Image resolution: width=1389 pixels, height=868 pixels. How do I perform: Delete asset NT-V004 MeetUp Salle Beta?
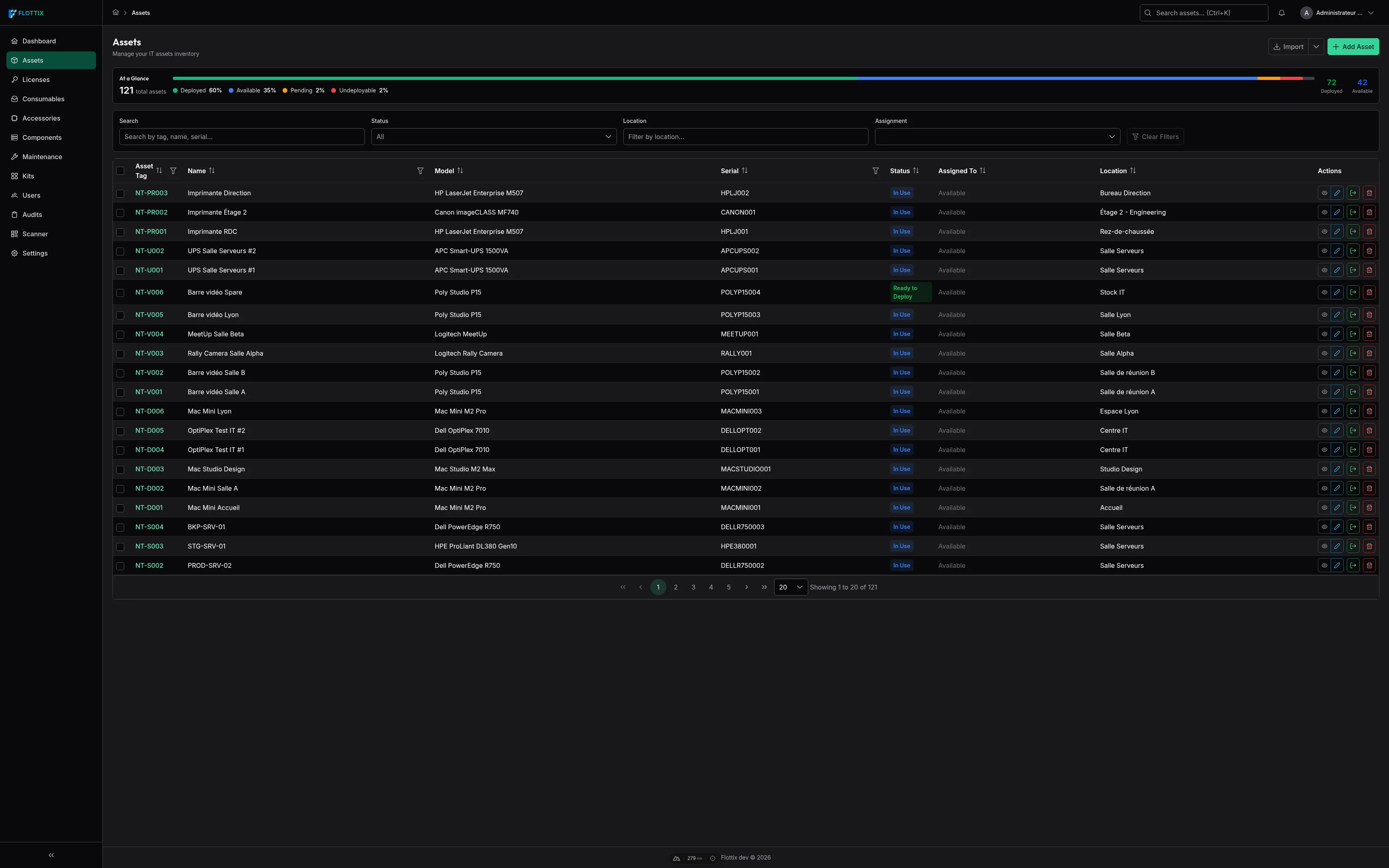pos(1369,334)
